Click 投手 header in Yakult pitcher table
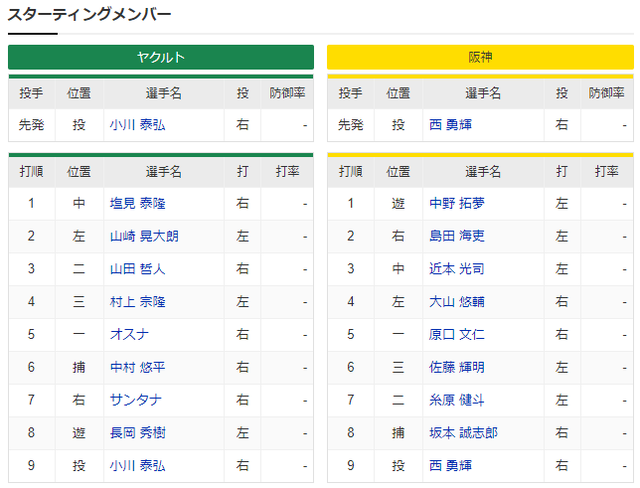This screenshot has height=488, width=640. [x=31, y=93]
